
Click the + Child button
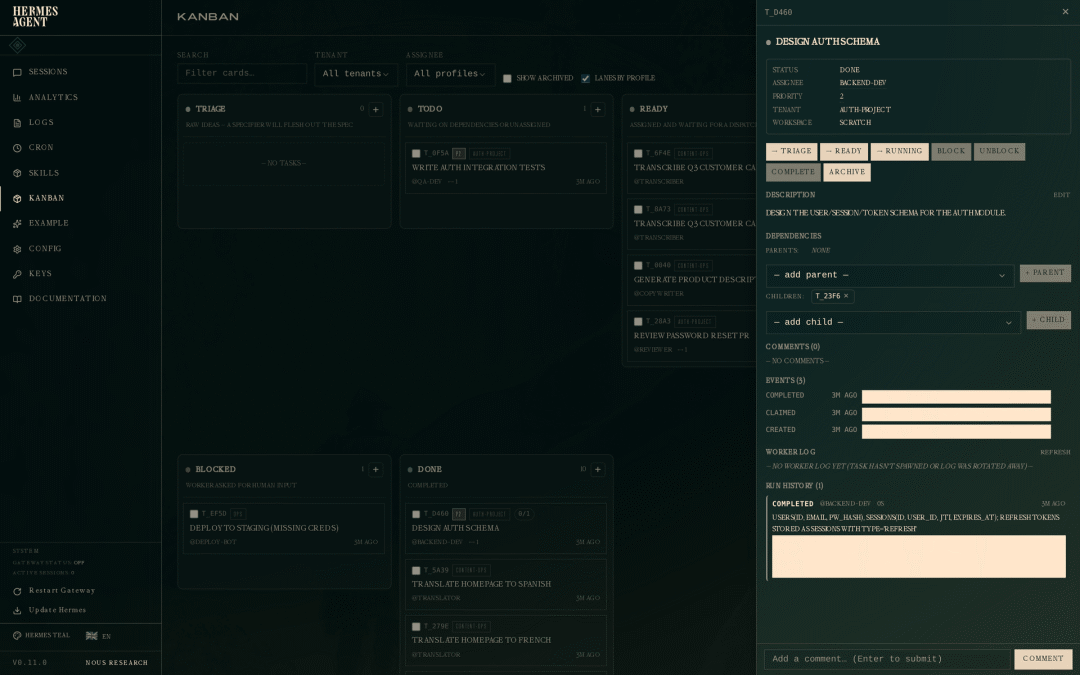(x=1048, y=320)
